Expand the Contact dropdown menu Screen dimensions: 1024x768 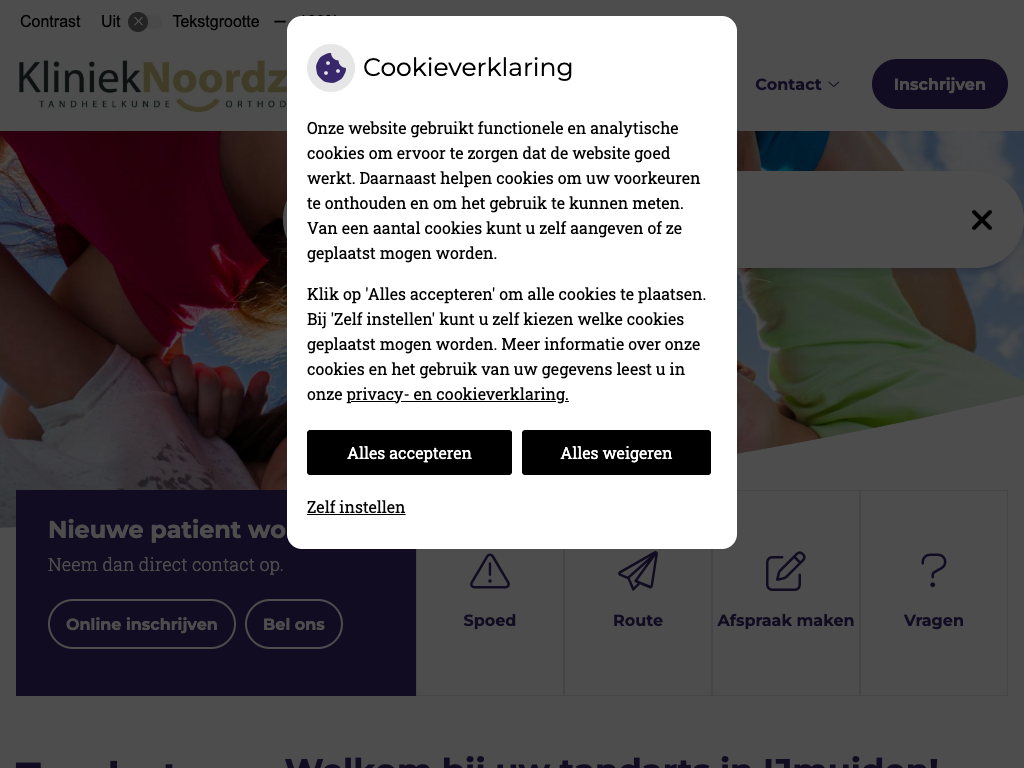tap(797, 84)
